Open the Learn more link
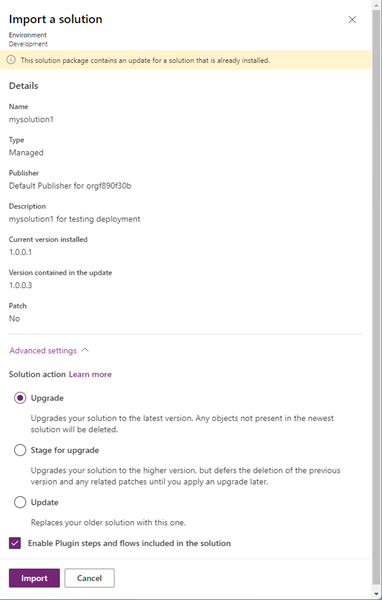Image resolution: width=382 pixels, height=600 pixels. pyautogui.click(x=90, y=374)
